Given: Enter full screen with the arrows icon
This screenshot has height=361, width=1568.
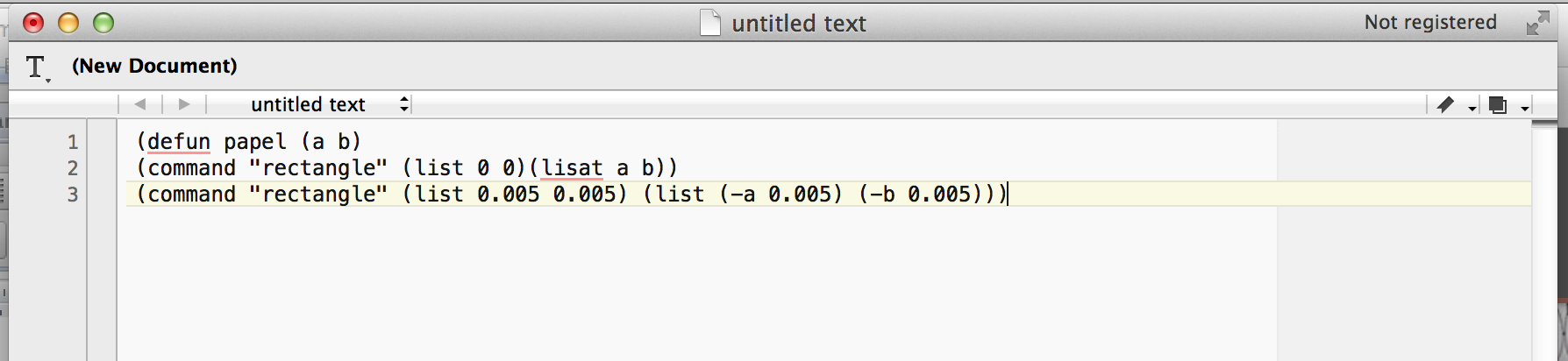Looking at the screenshot, I should pyautogui.click(x=1537, y=24).
